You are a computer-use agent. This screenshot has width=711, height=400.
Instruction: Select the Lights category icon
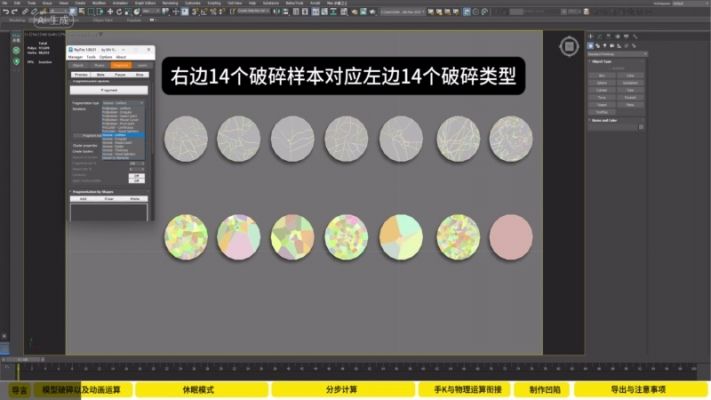click(x=605, y=46)
